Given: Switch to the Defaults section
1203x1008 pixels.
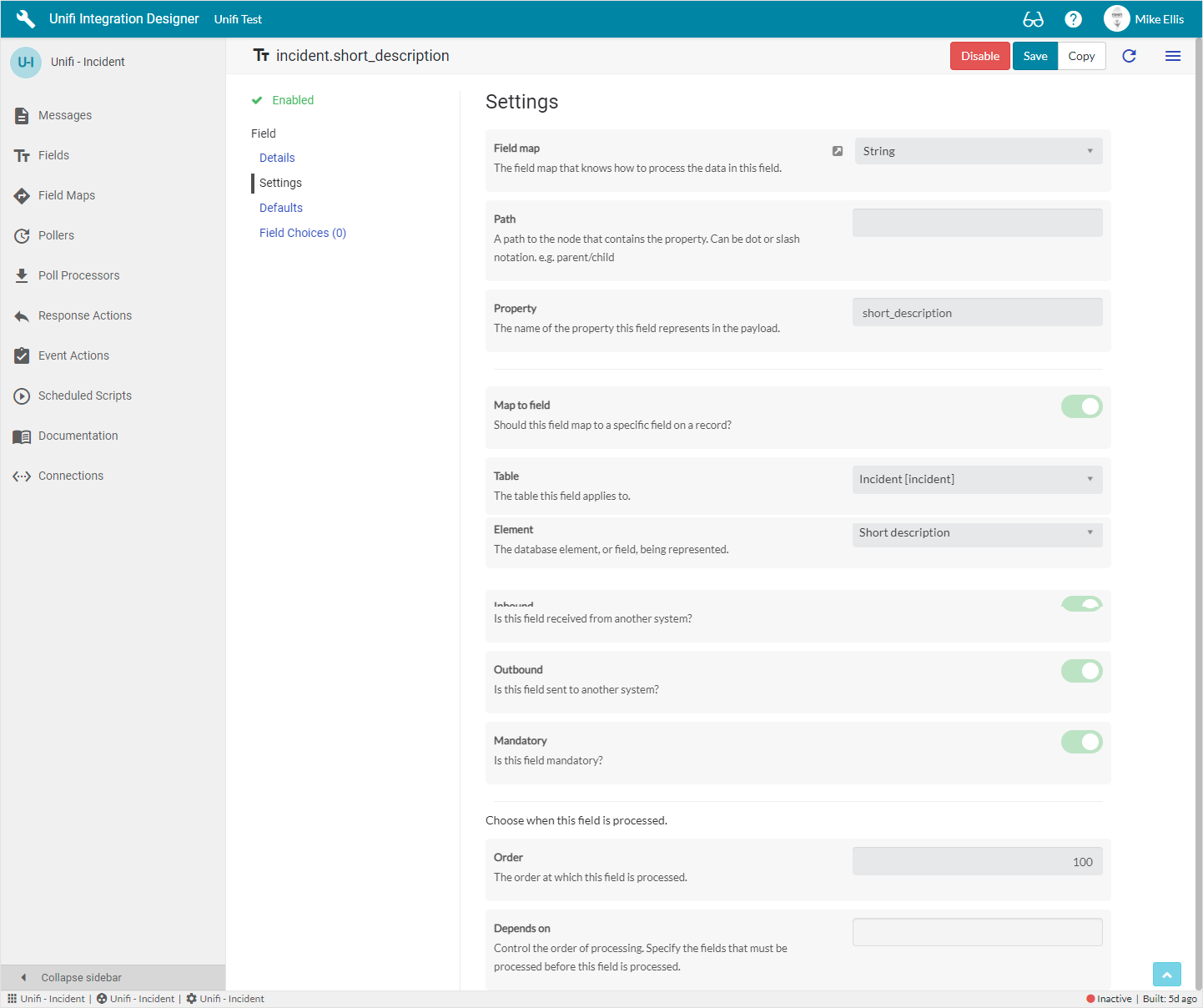Looking at the screenshot, I should (x=281, y=208).
